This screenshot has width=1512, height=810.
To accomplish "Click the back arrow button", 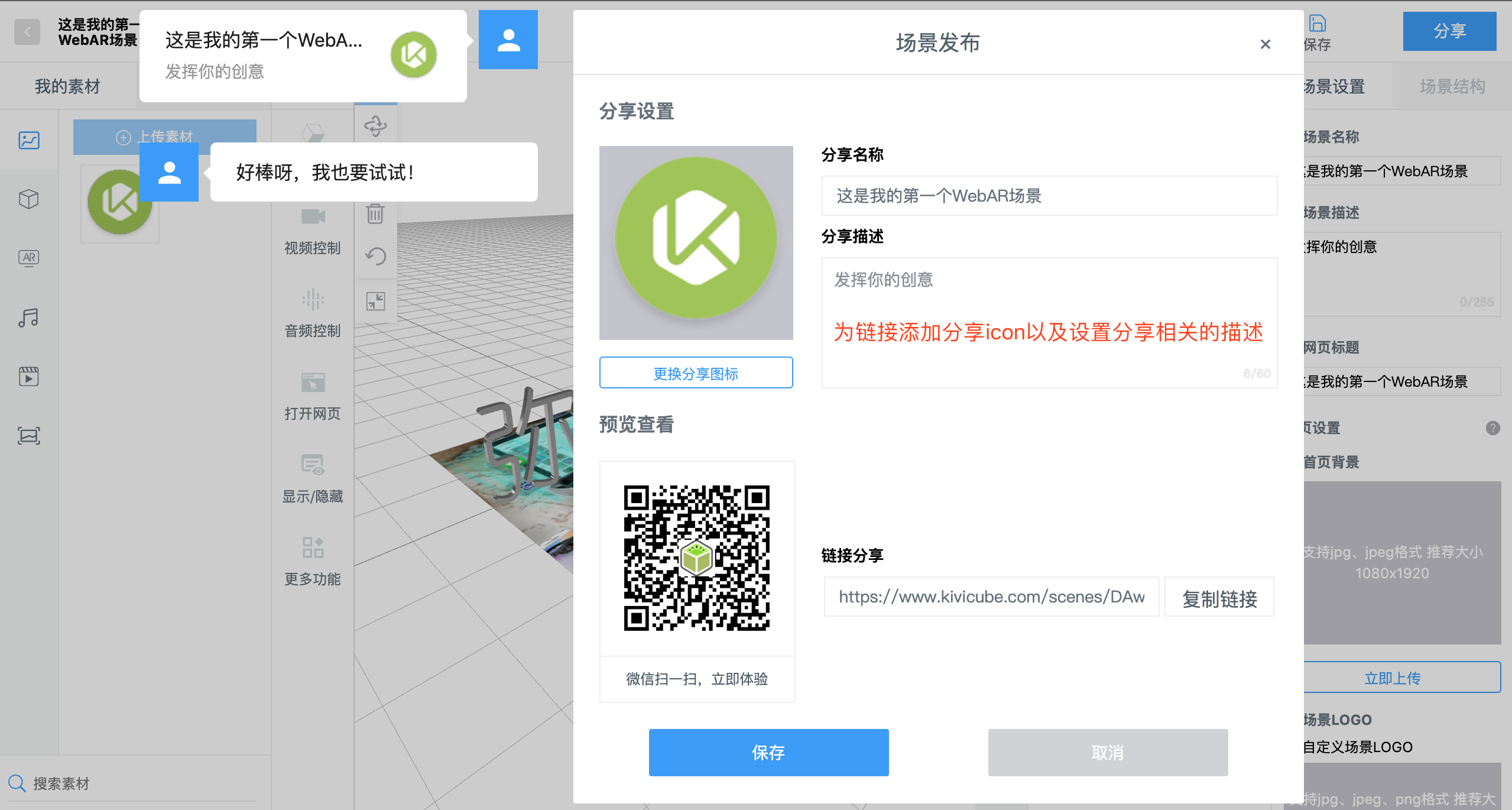I will (27, 32).
